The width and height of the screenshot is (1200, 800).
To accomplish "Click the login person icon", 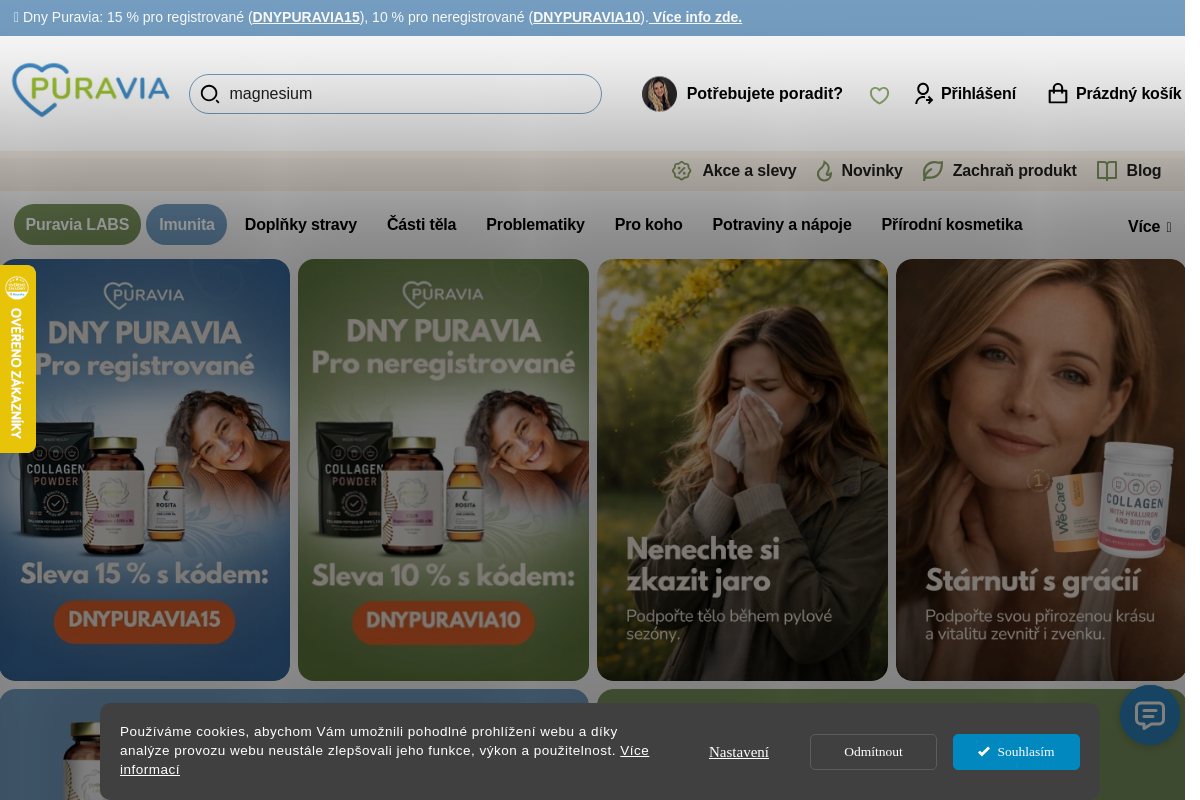I will (x=924, y=94).
